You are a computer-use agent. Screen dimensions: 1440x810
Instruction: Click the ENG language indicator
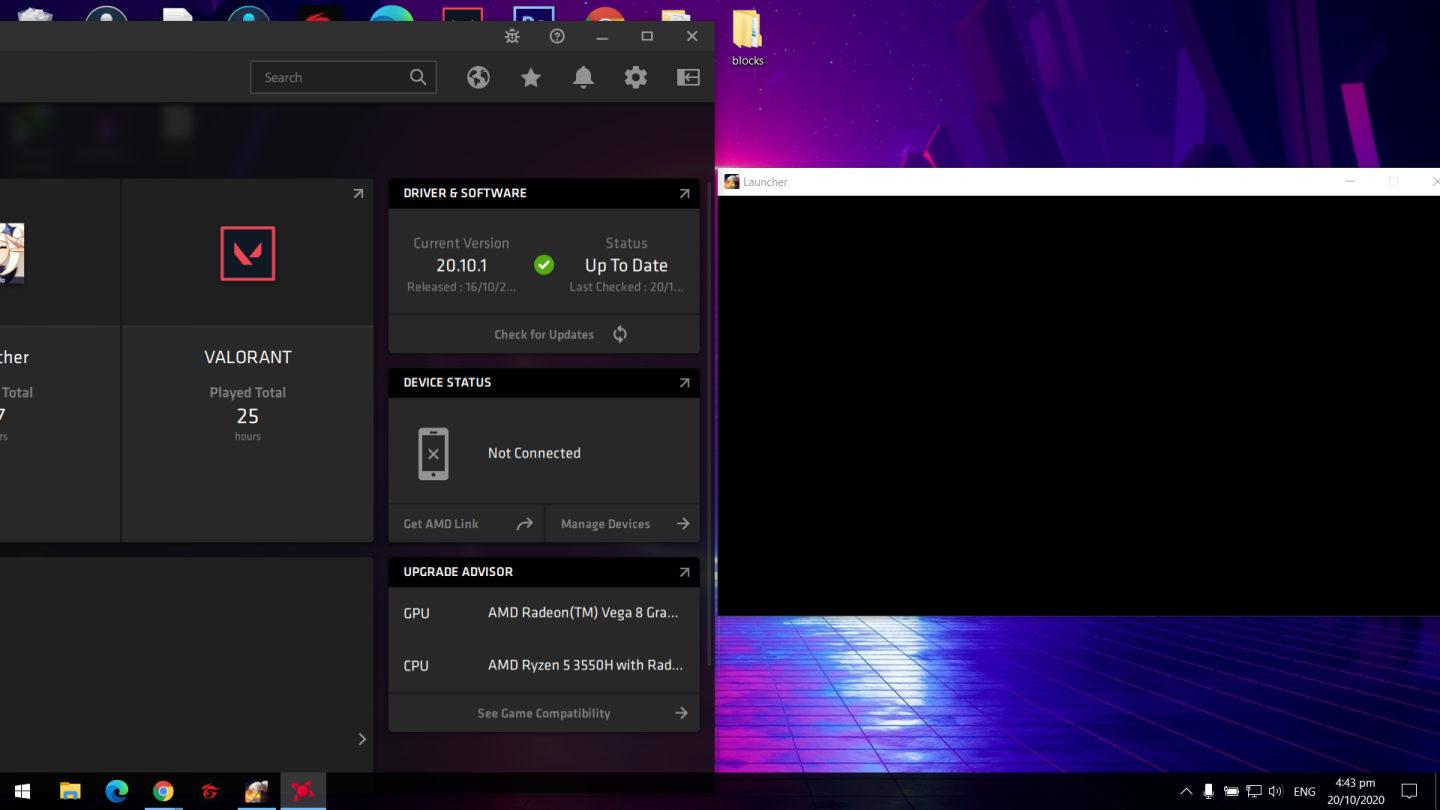[1304, 791]
